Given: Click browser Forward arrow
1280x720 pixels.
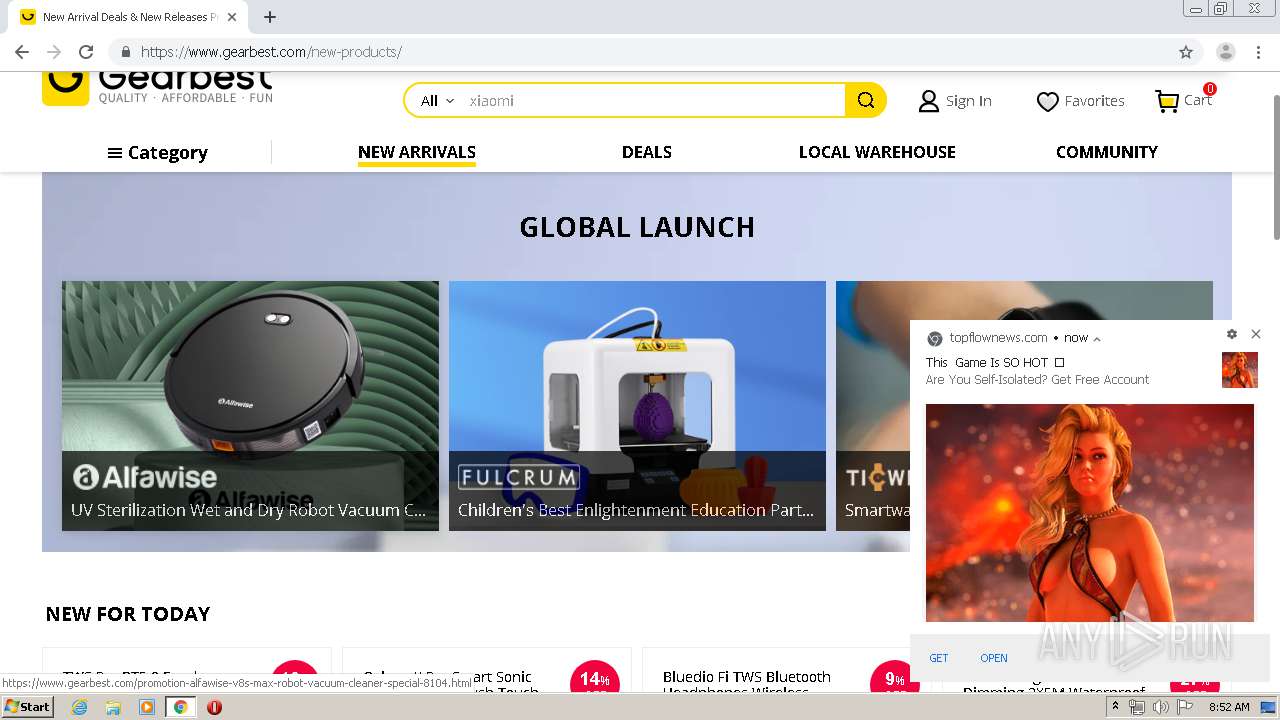Looking at the screenshot, I should pos(54,52).
